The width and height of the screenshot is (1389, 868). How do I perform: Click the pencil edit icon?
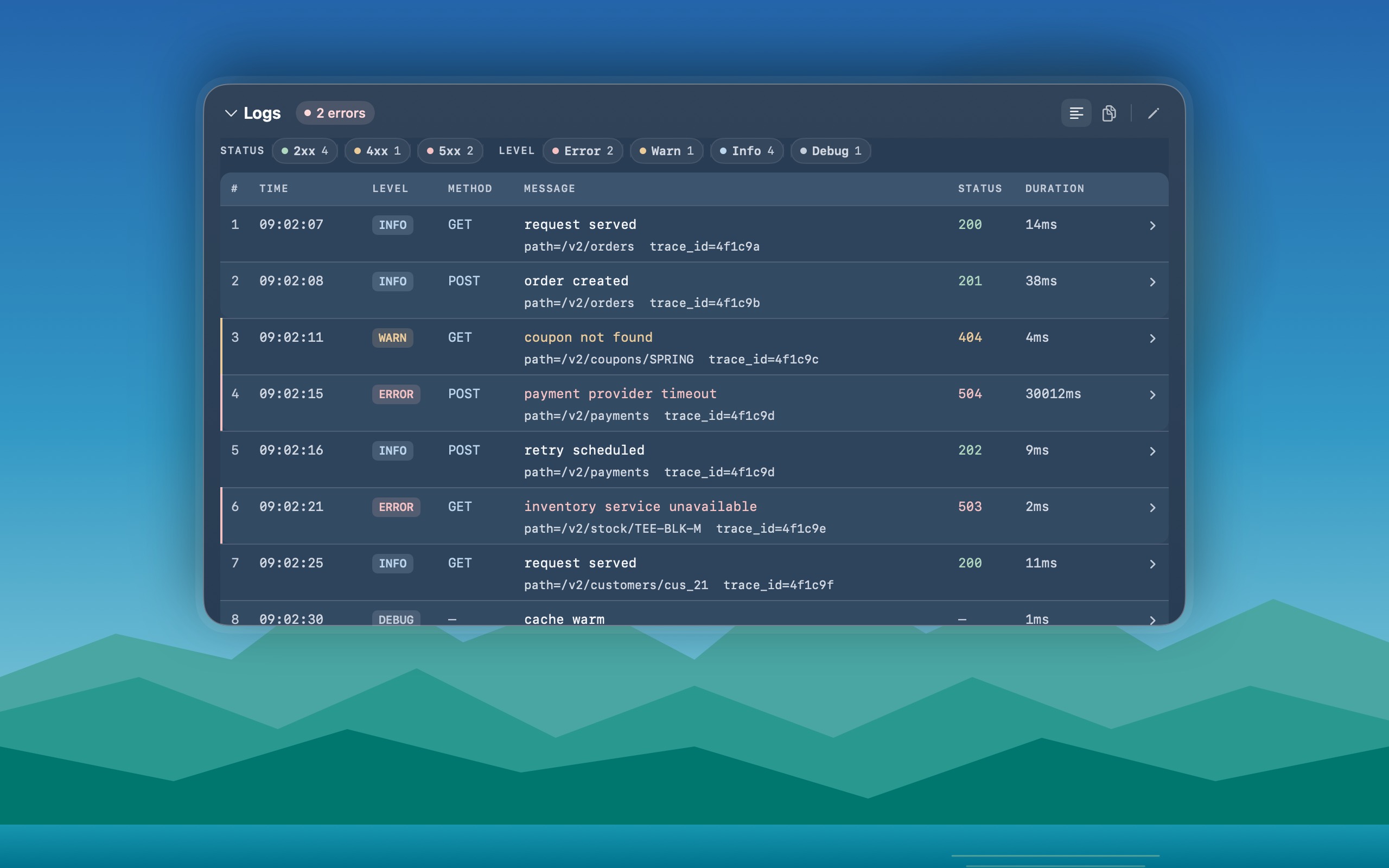point(1153,113)
